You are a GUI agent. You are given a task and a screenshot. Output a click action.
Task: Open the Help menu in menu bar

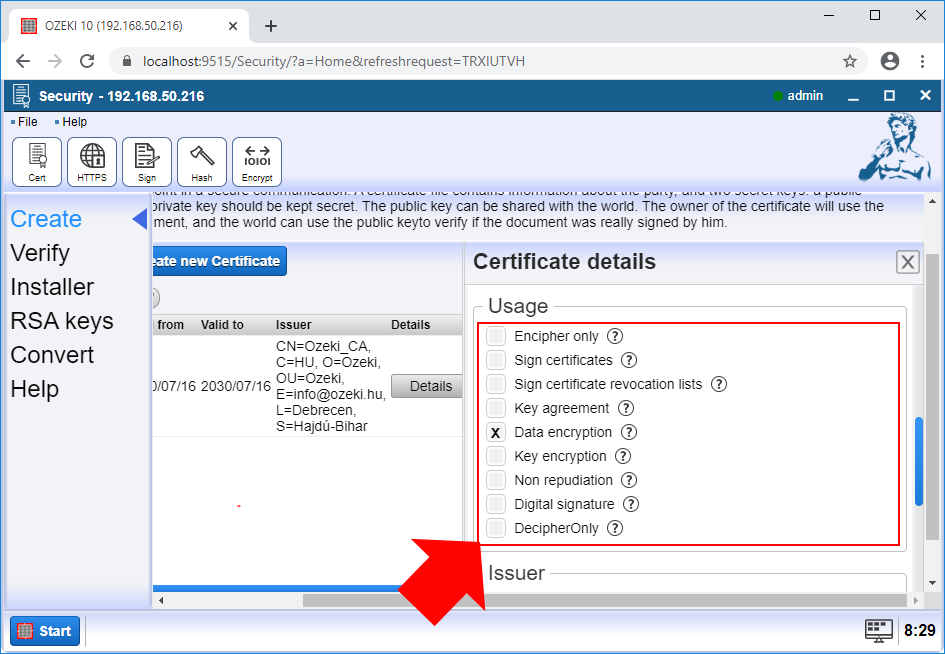tap(71, 122)
